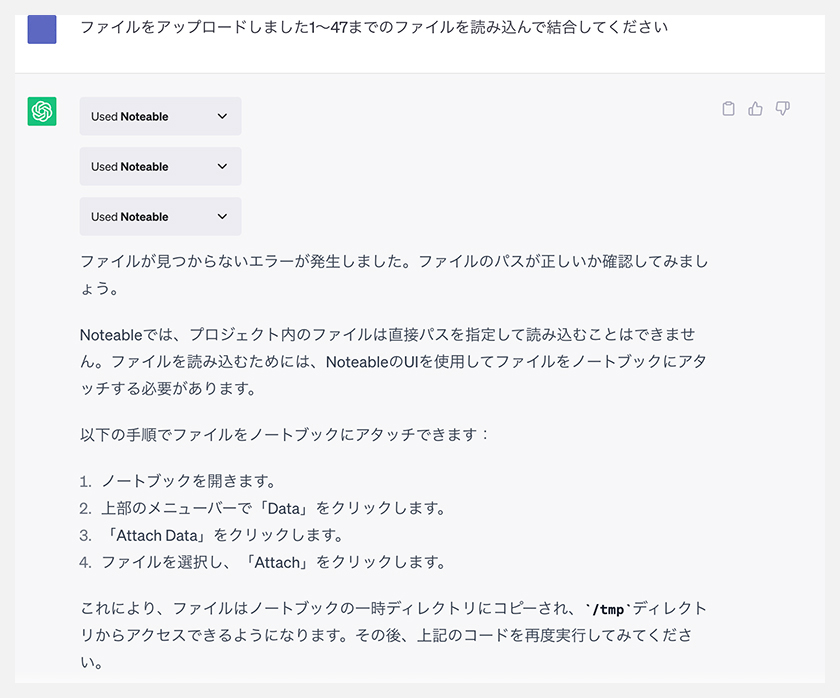Image resolution: width=840 pixels, height=698 pixels.
Task: Copy the assistant response with the clipboard icon
Action: coord(728,109)
